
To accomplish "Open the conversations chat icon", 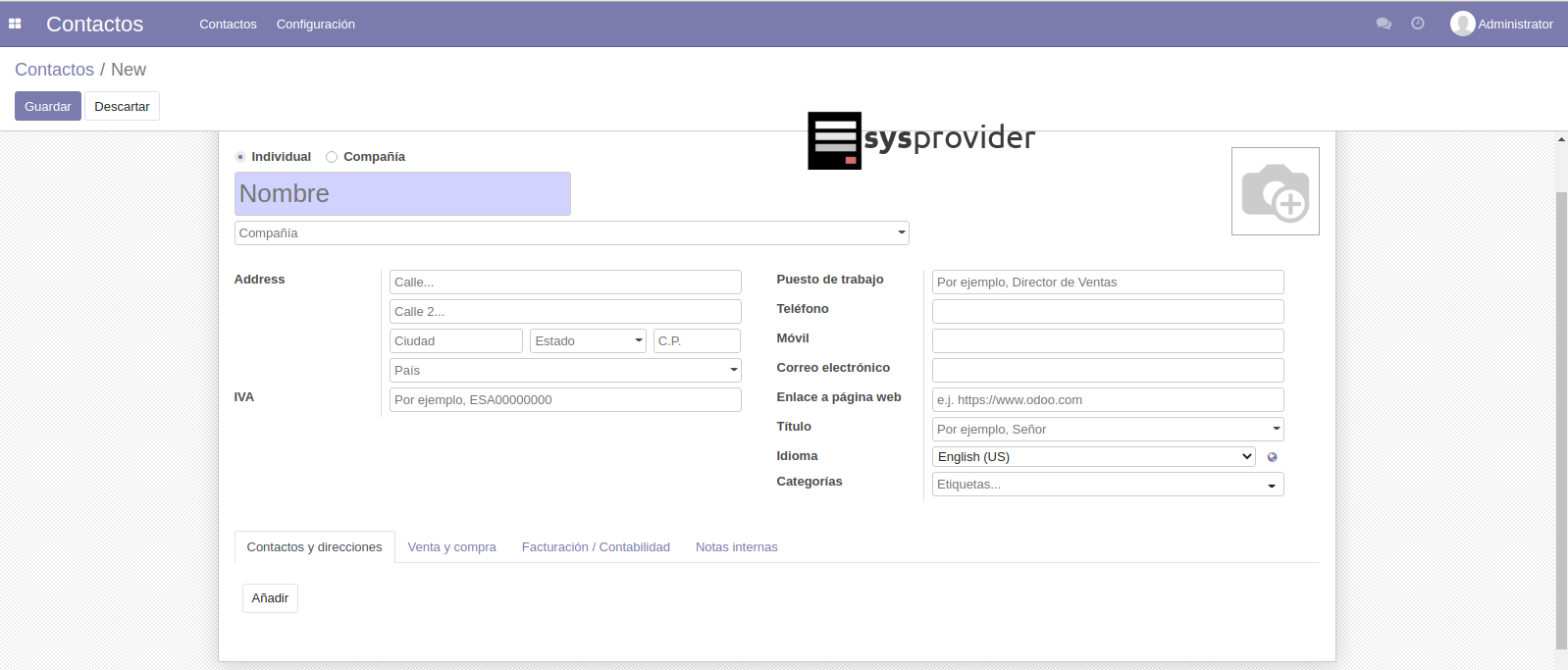I will (x=1384, y=24).
